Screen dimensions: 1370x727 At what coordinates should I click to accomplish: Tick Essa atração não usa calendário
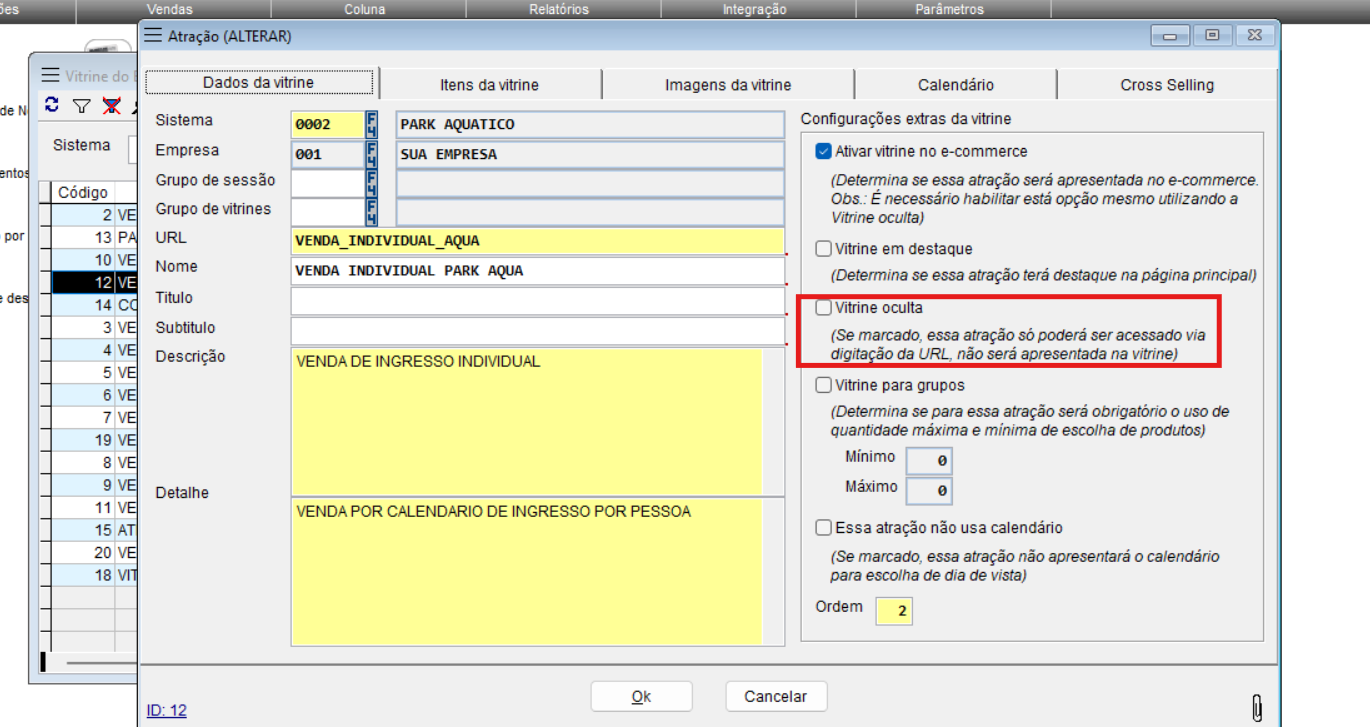click(823, 528)
